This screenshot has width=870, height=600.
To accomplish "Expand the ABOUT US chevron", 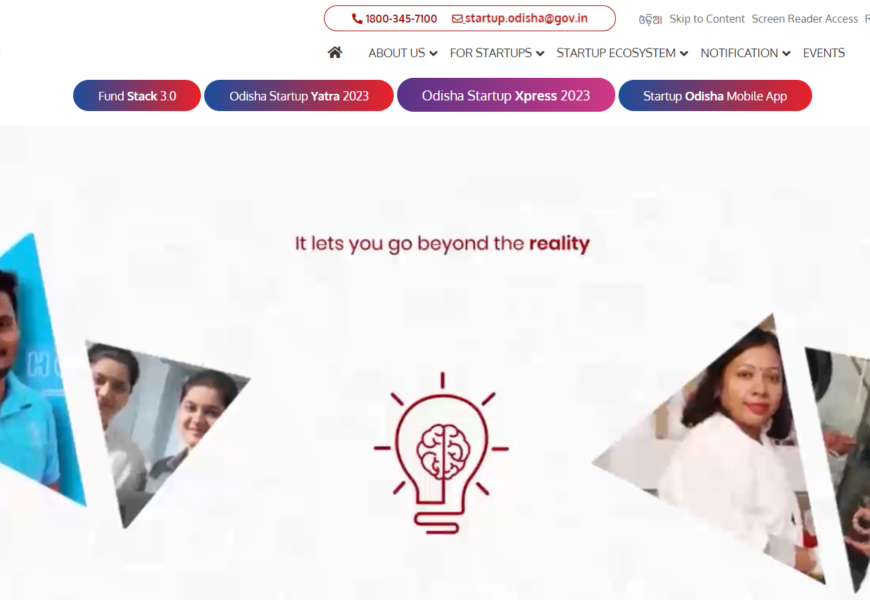I will click(x=433, y=53).
